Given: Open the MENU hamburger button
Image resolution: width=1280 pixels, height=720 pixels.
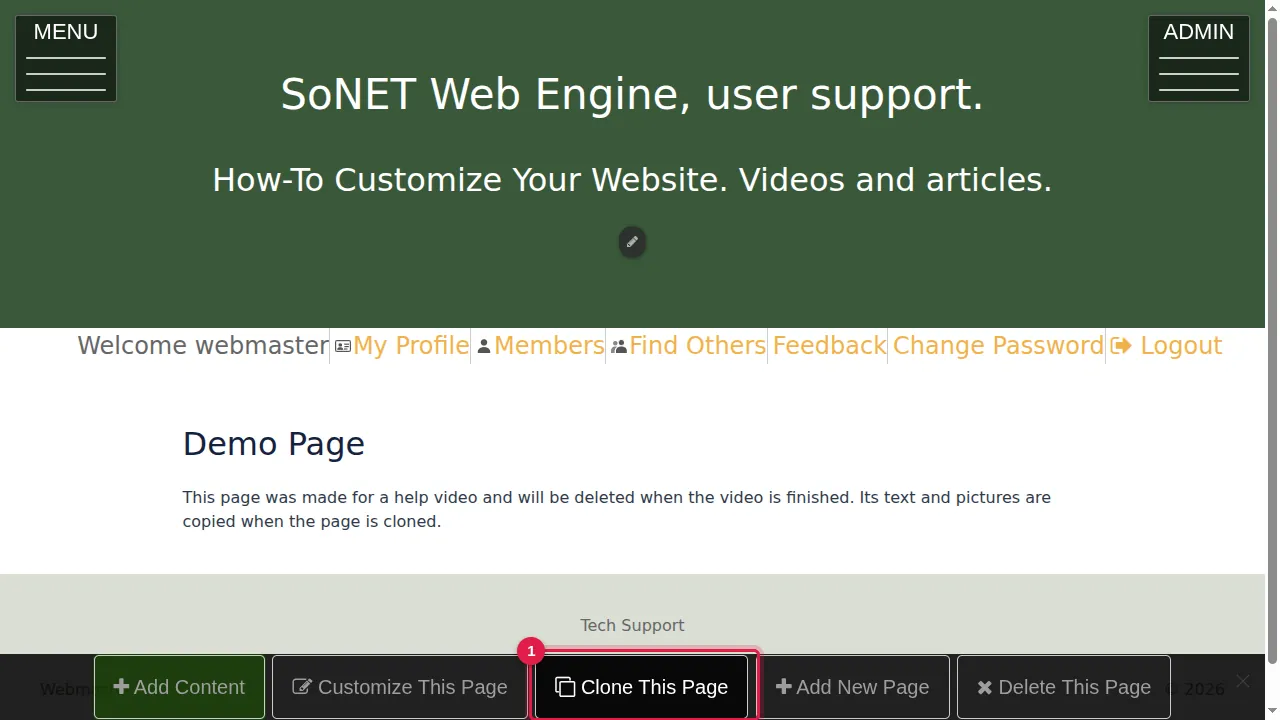Looking at the screenshot, I should point(66,59).
